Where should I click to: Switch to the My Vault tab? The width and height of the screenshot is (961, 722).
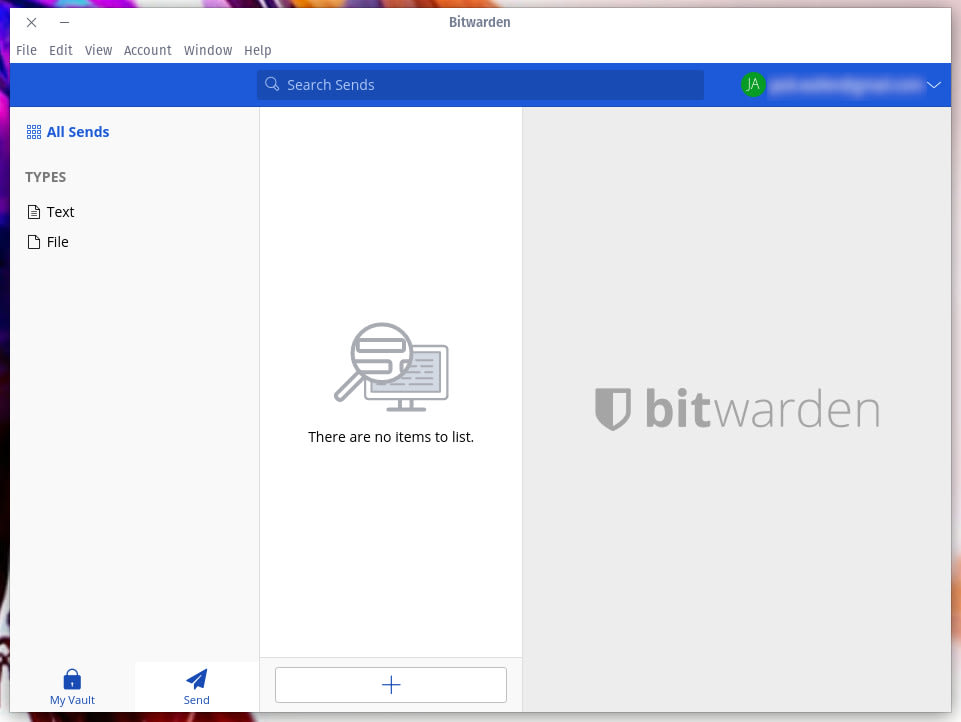[x=71, y=688]
